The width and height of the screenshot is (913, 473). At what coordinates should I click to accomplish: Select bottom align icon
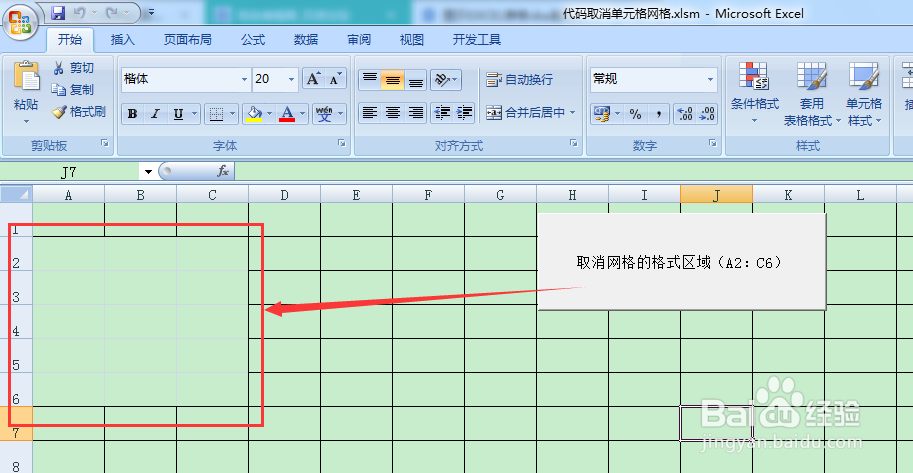(x=415, y=80)
